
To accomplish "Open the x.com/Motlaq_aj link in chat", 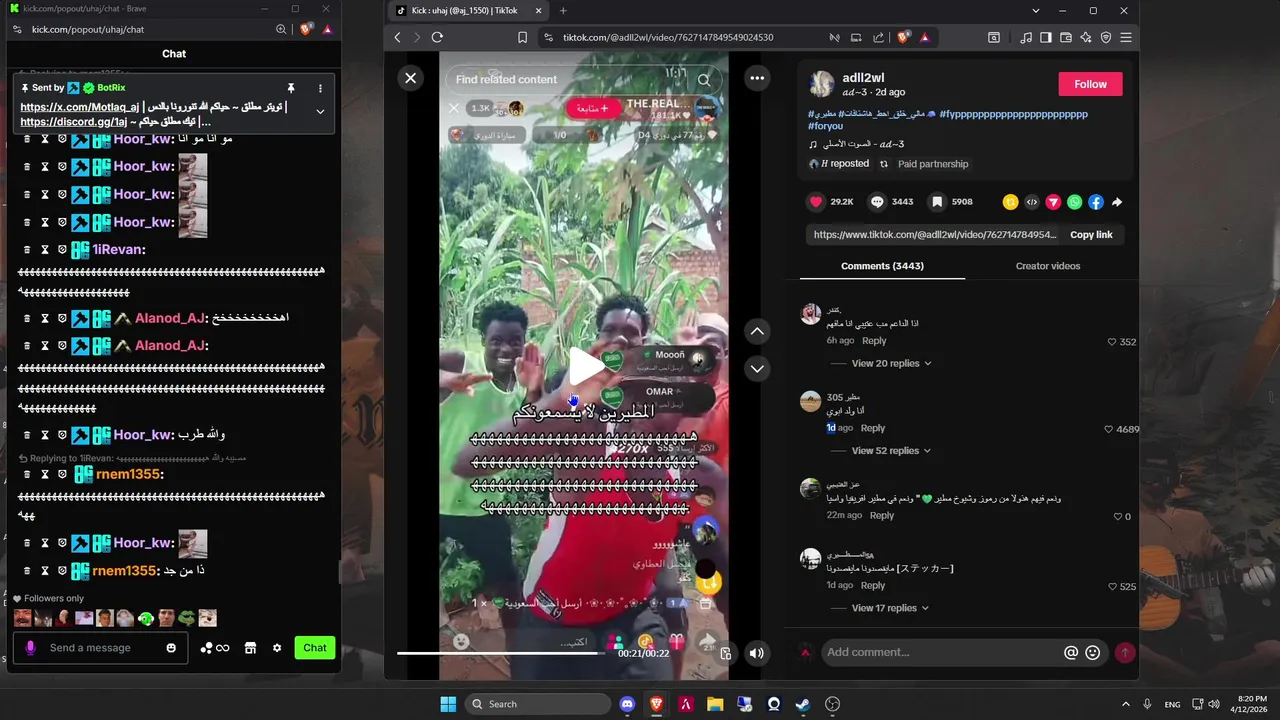I will pyautogui.click(x=80, y=107).
